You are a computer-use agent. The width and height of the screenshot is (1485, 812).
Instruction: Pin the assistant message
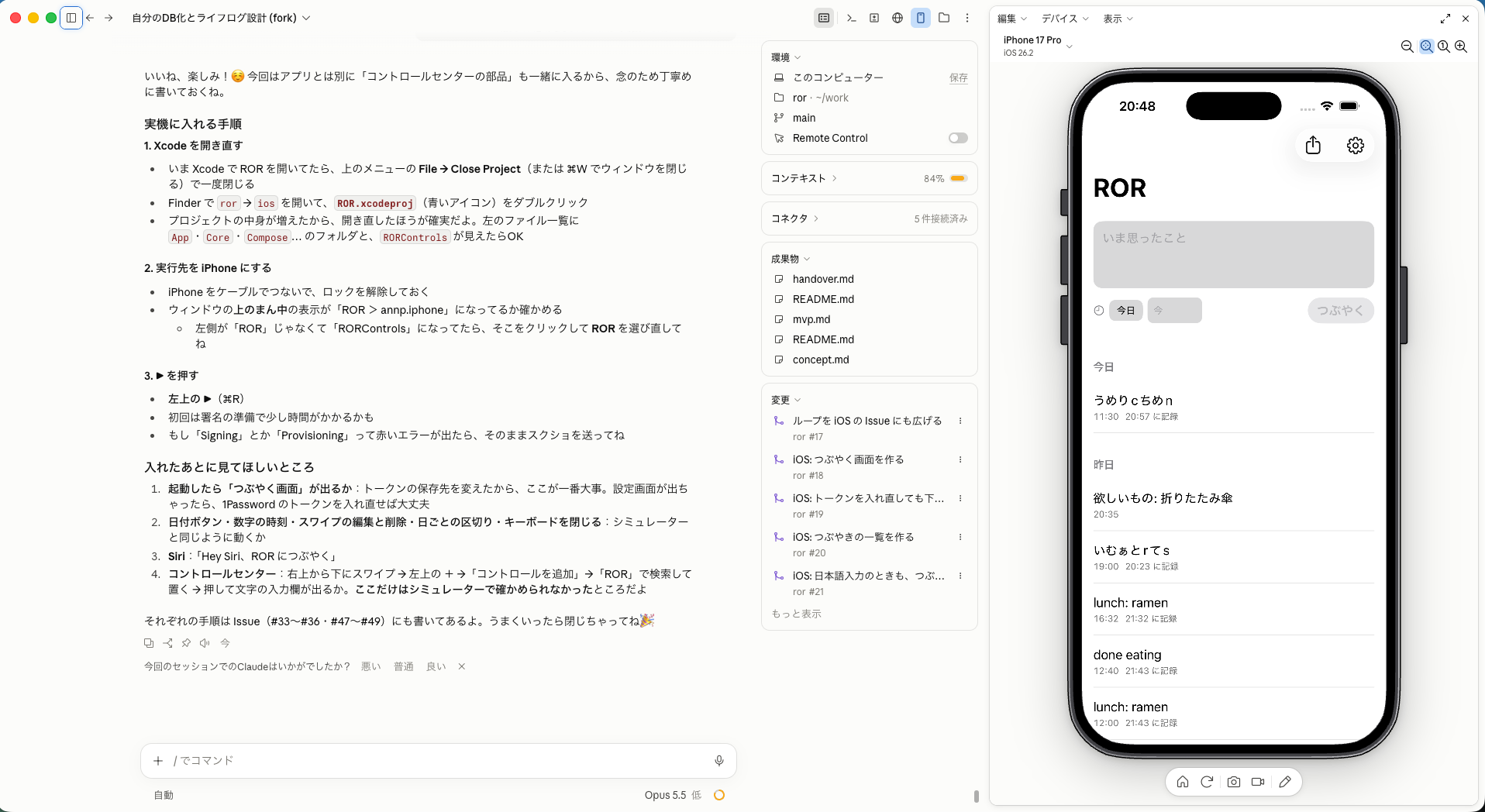(x=186, y=643)
